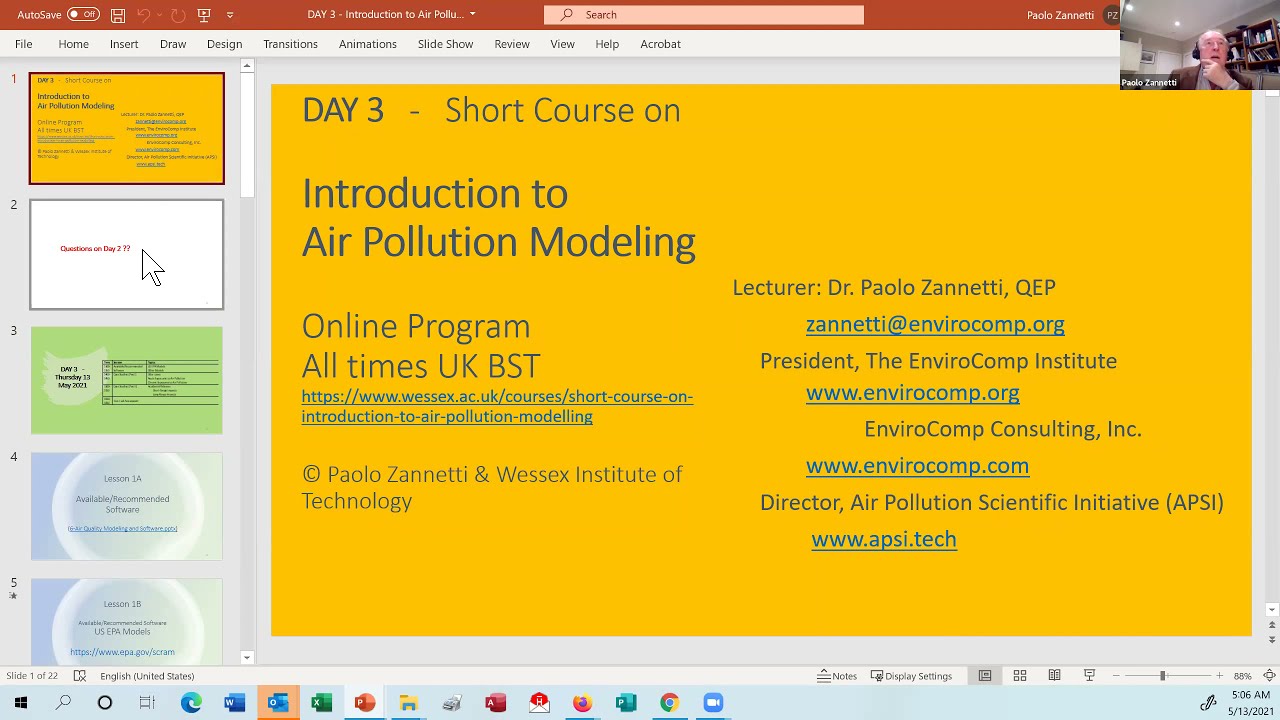The image size is (1280, 720).
Task: Open the Insert tab
Action: coord(124,44)
